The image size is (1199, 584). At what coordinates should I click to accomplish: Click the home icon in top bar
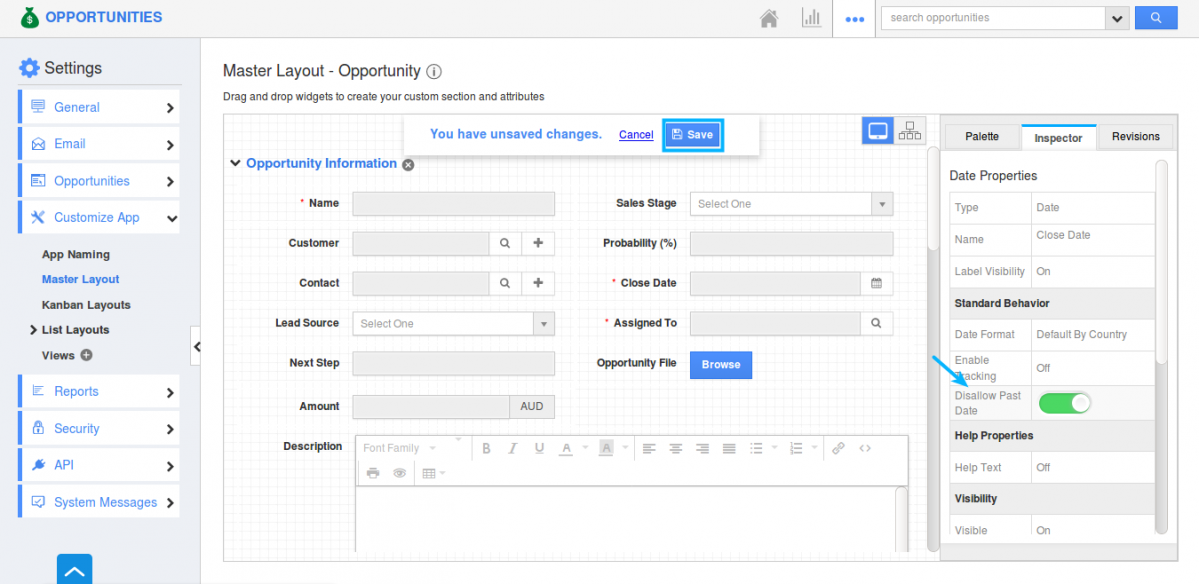tap(769, 18)
